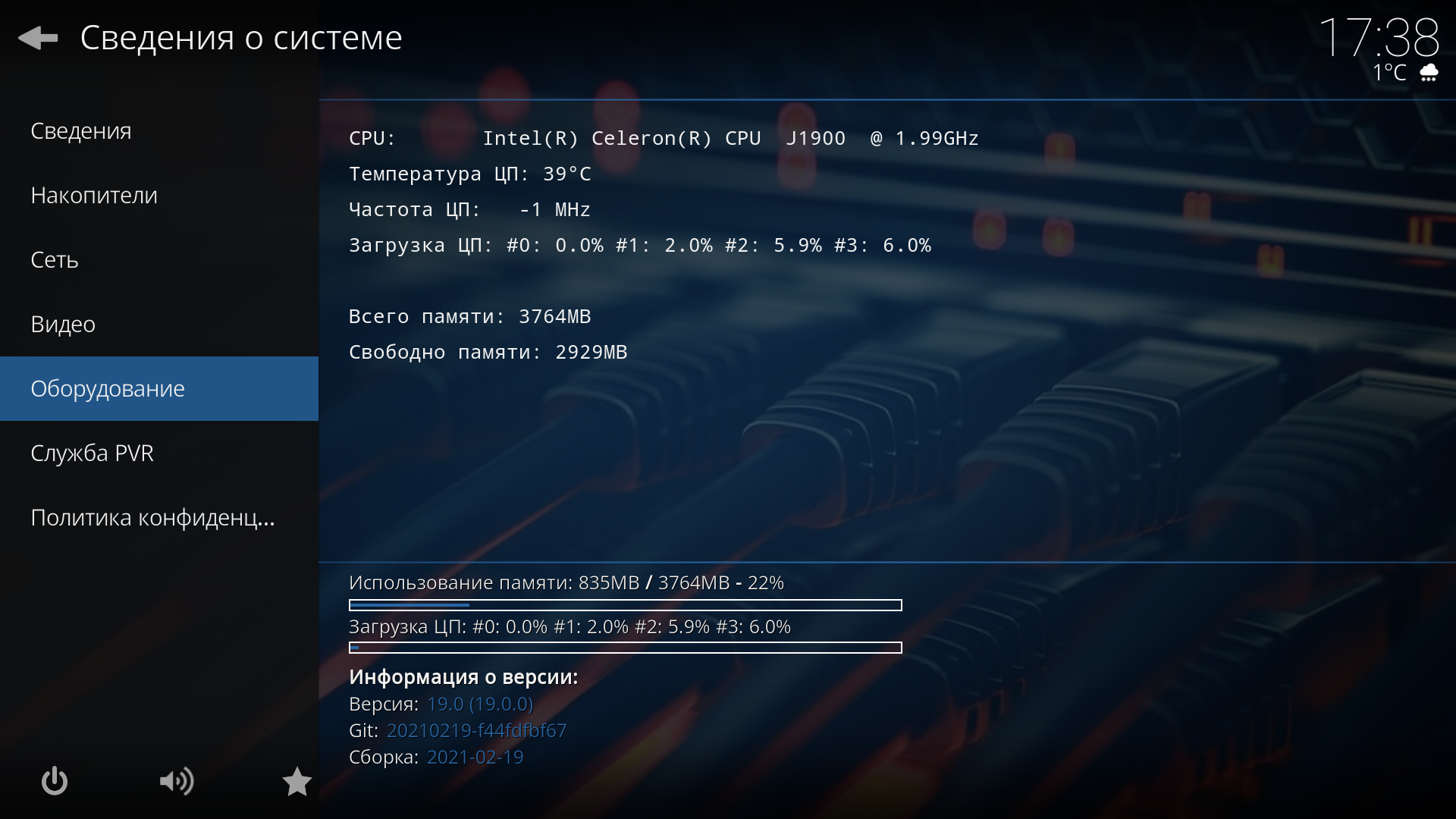Click the build date 2021-02-19

475,757
